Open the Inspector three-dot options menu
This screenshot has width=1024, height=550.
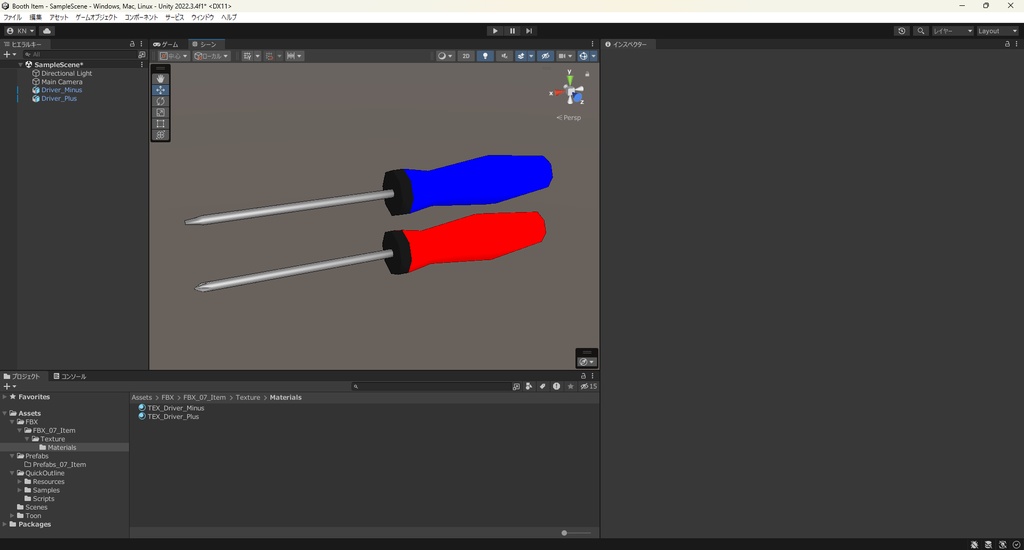click(1016, 44)
